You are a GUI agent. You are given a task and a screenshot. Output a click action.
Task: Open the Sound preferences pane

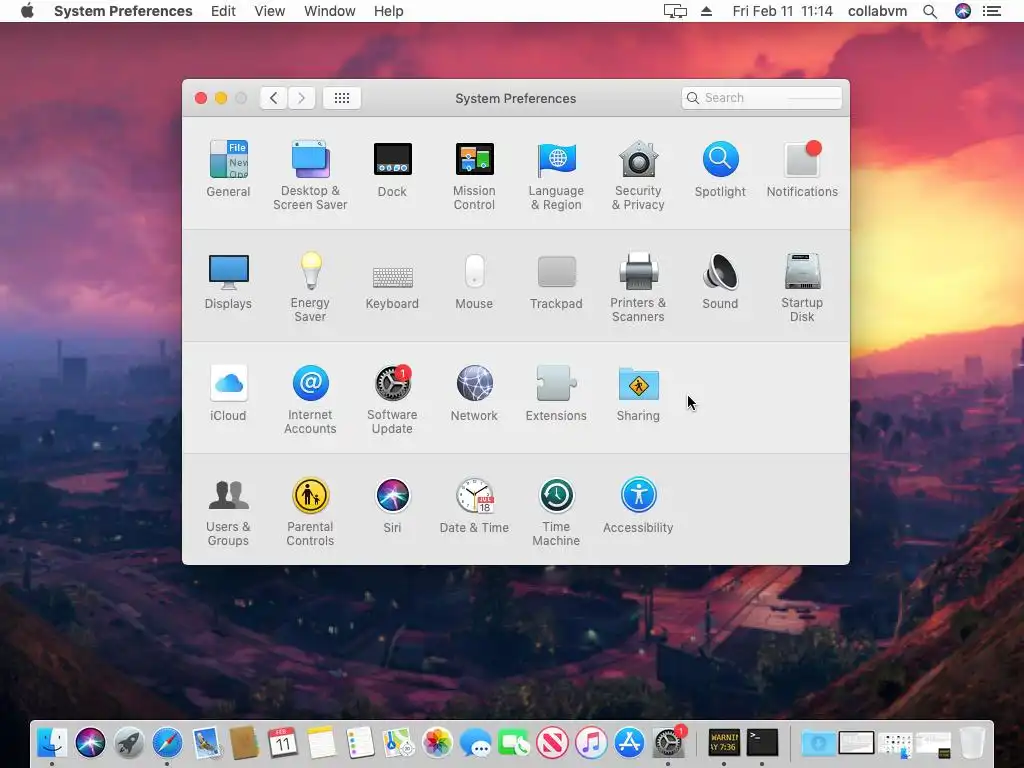pyautogui.click(x=720, y=281)
